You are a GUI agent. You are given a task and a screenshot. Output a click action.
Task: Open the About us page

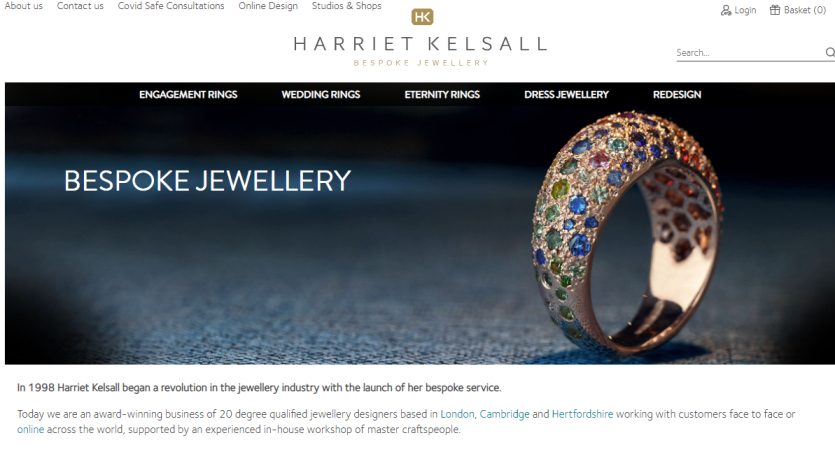[23, 6]
